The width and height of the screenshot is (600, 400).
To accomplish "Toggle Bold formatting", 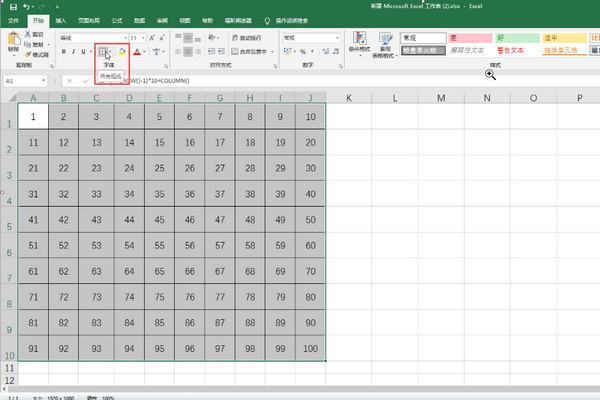I will (64, 52).
